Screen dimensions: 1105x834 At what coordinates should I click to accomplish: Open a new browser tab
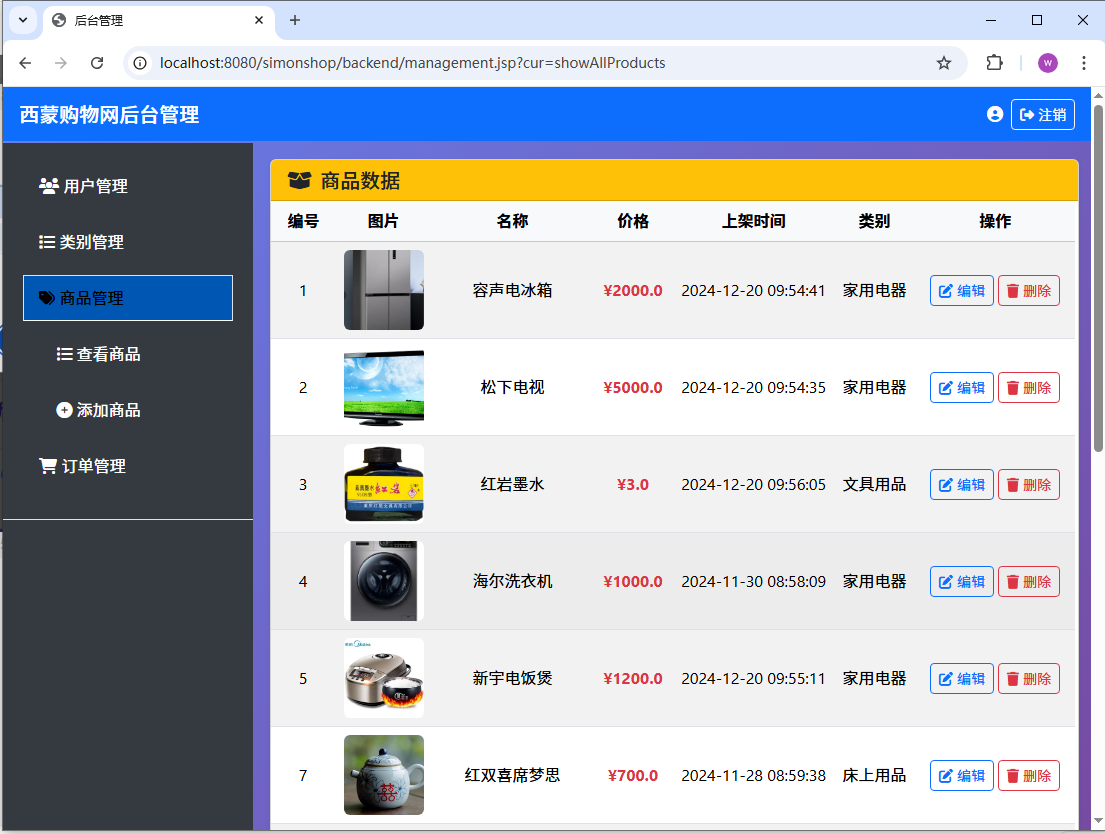coord(295,20)
